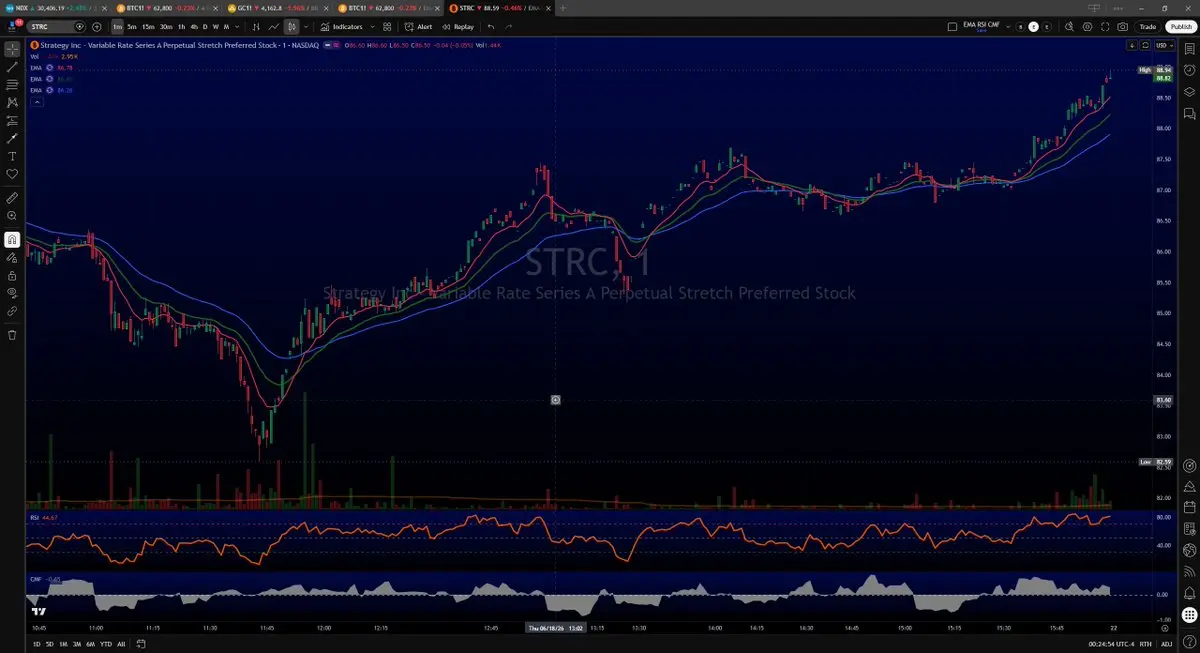Open the USD currency dropdown
1200x653 pixels.
click(1164, 45)
